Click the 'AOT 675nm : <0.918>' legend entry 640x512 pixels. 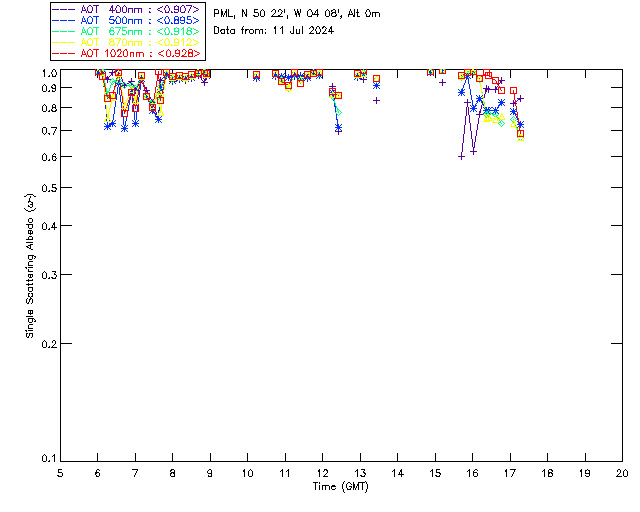127,31
